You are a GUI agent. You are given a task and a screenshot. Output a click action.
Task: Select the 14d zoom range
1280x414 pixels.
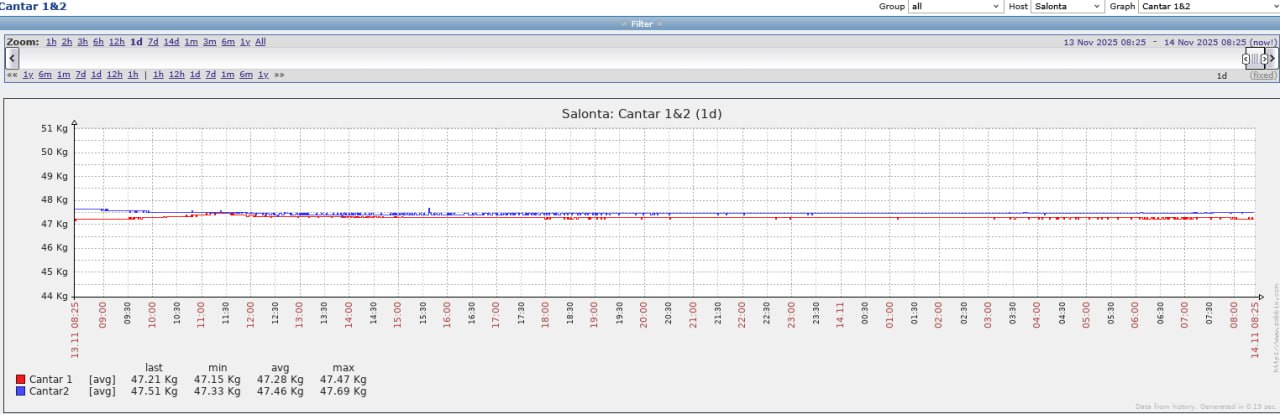pyautogui.click(x=171, y=42)
